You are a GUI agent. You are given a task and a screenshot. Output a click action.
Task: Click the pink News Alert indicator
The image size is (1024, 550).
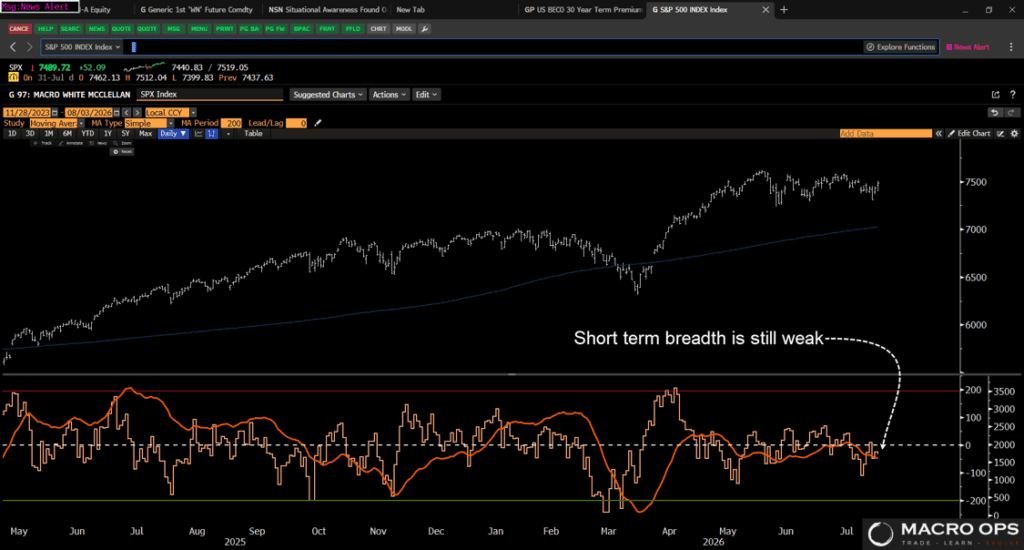[968, 47]
